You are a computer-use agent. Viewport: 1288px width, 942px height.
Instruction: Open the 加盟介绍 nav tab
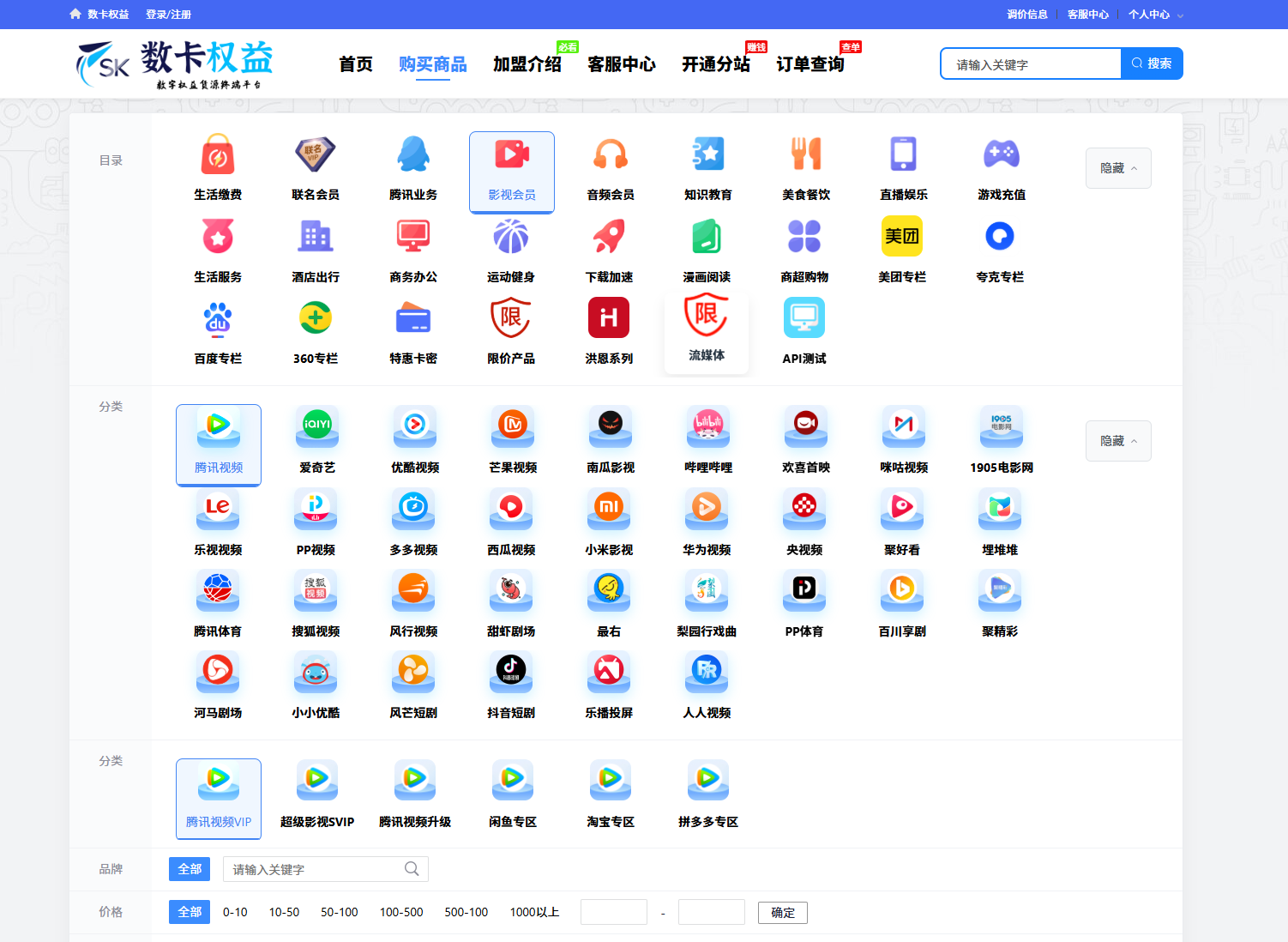pyautogui.click(x=527, y=64)
